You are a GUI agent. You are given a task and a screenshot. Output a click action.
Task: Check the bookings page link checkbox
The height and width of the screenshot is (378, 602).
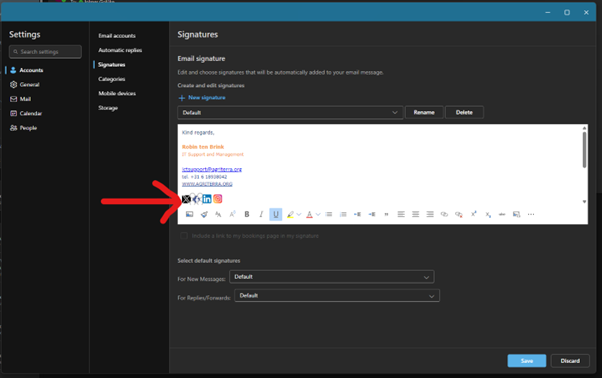coord(184,236)
